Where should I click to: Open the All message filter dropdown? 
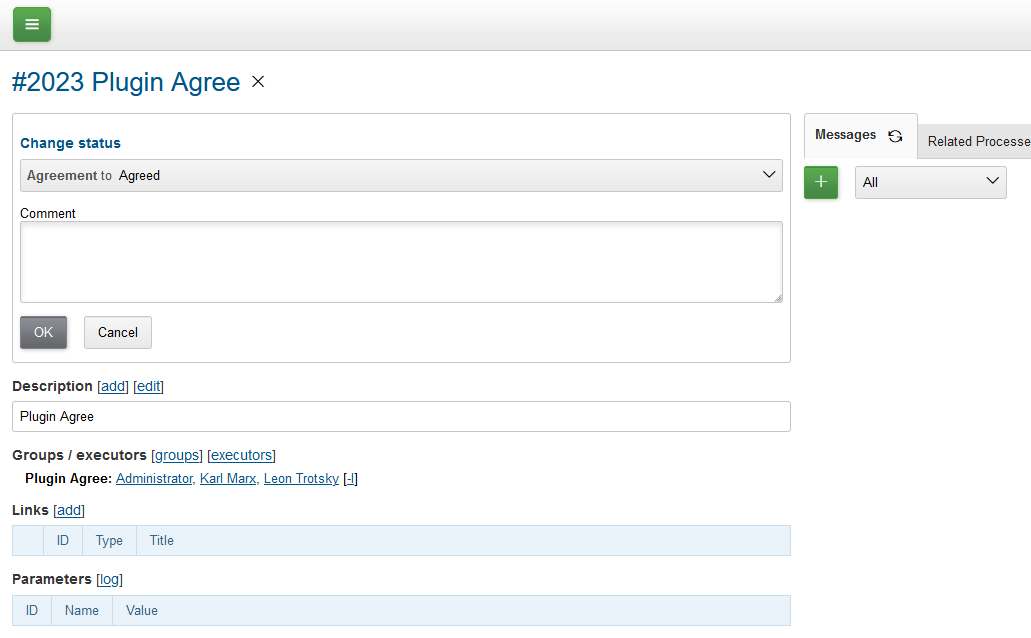point(930,182)
